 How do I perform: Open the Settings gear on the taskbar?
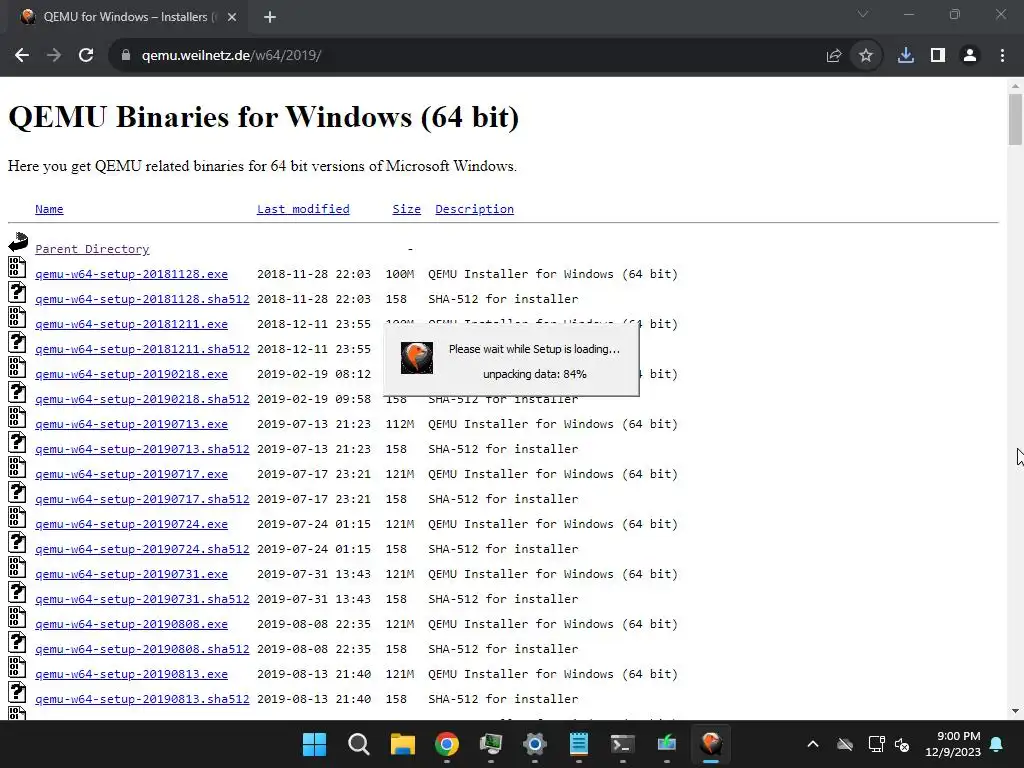click(535, 744)
